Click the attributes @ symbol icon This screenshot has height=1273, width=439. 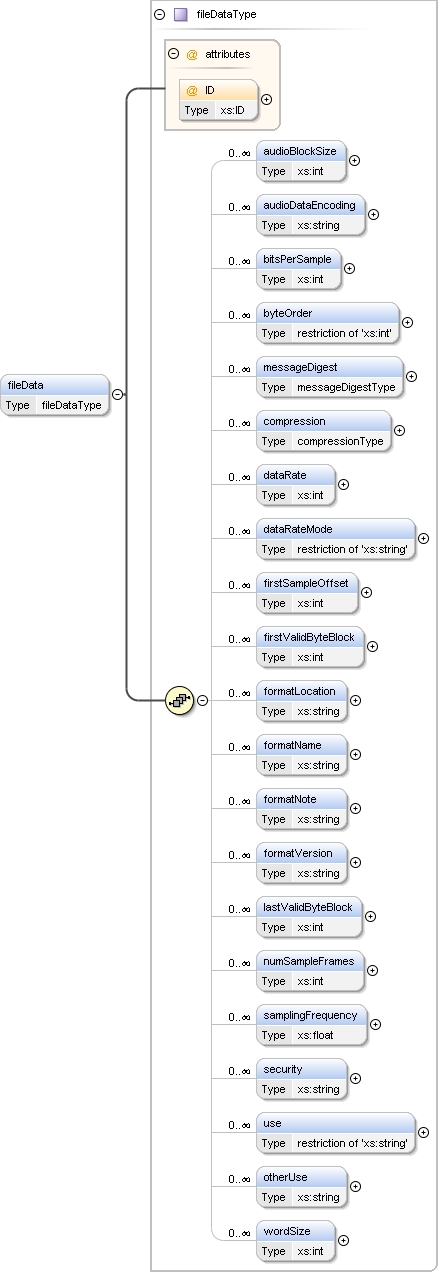[x=192, y=54]
